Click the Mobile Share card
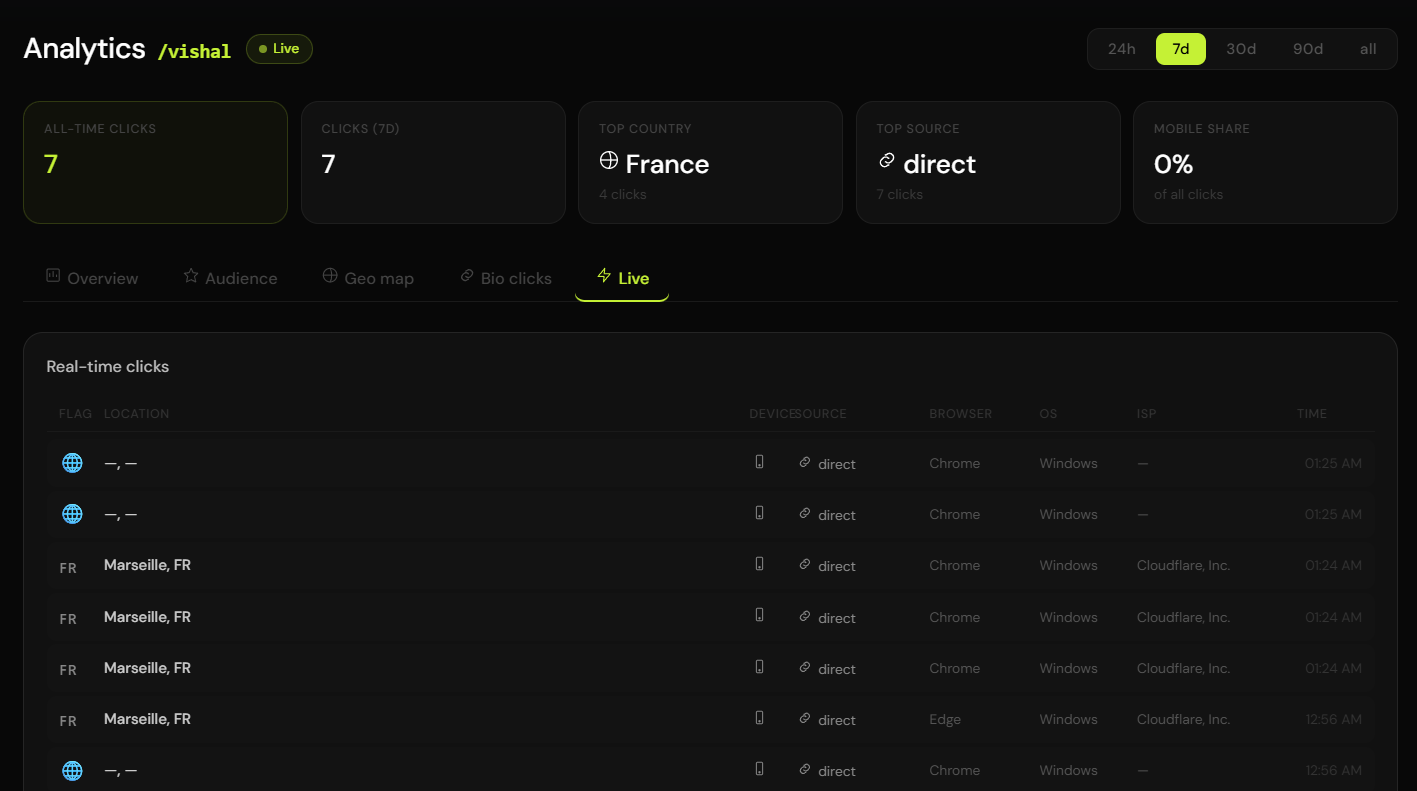The height and width of the screenshot is (791, 1417). coord(1265,162)
